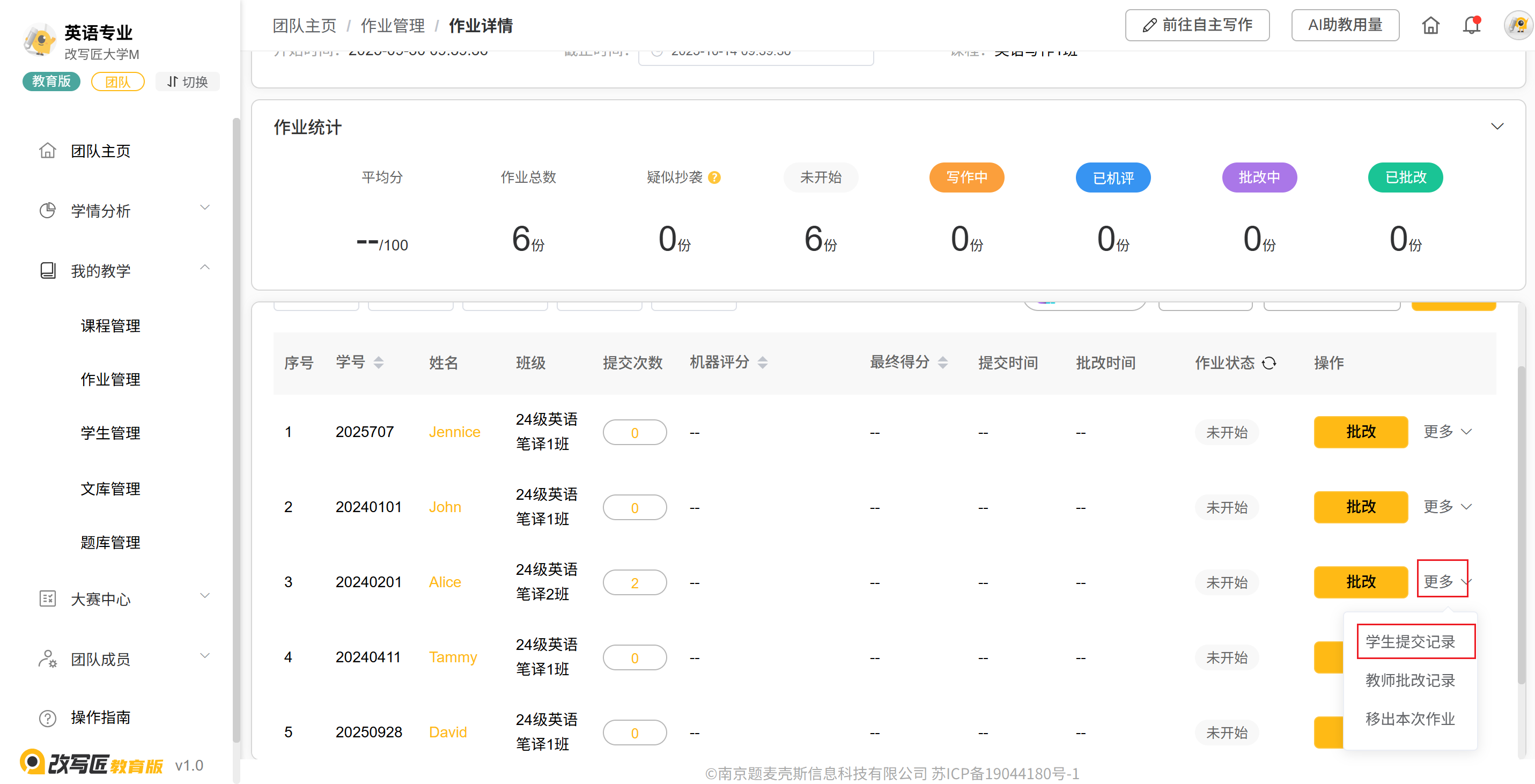Choose 移出本次作业 in dropdown menu

[x=1410, y=719]
